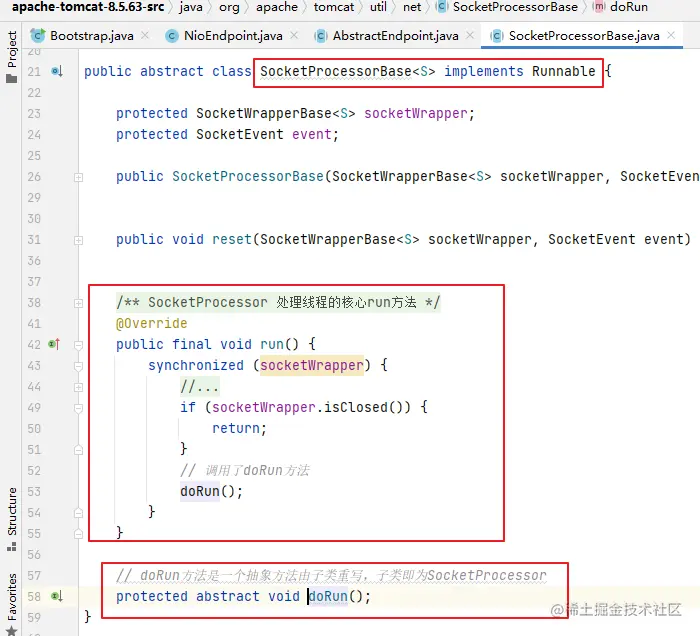
Task: Click the run() method name on line 42
Action: click(272, 344)
